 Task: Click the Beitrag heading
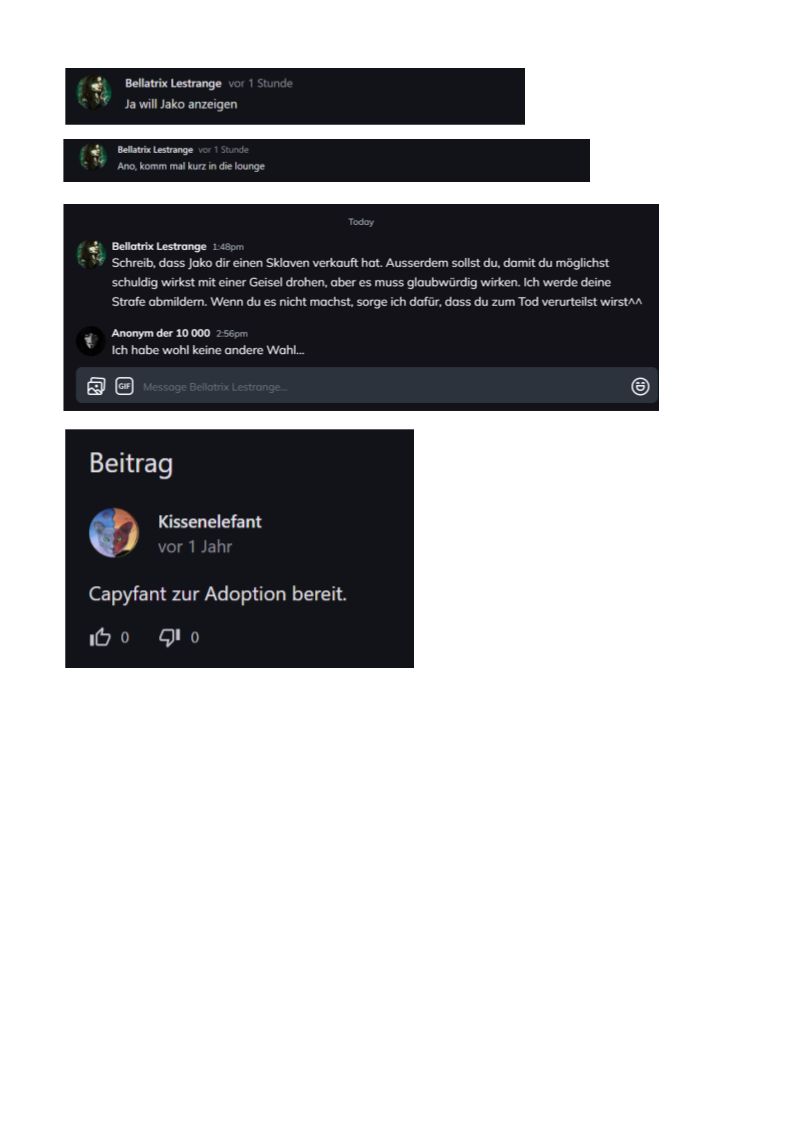[x=131, y=464]
